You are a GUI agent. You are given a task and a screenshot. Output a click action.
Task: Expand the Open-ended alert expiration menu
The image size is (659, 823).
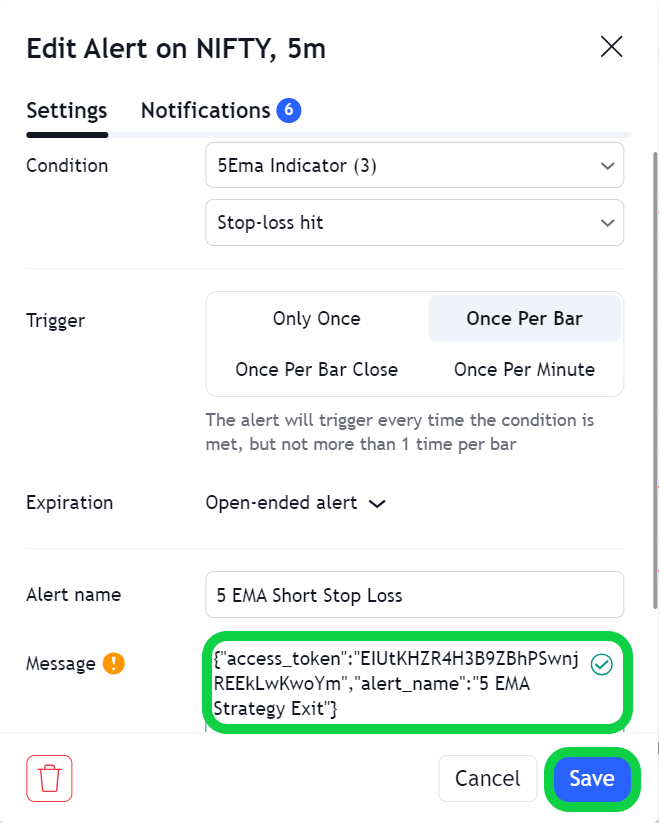click(x=296, y=503)
